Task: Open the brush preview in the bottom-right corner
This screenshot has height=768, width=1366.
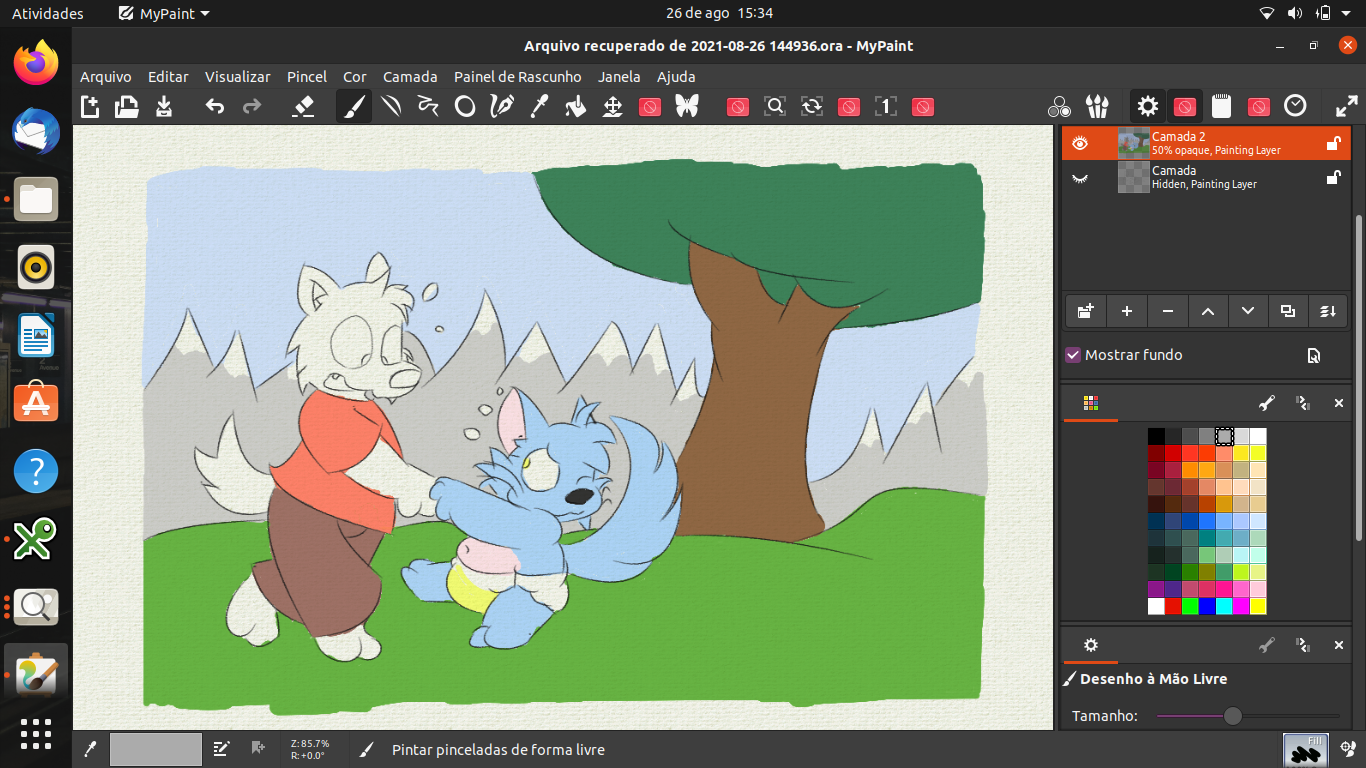Action: [x=1305, y=750]
